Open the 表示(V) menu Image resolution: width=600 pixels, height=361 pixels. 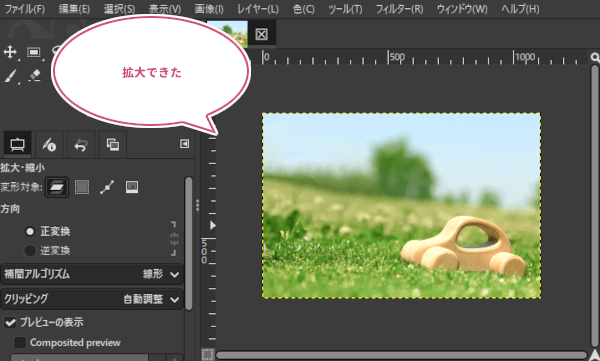(165, 9)
